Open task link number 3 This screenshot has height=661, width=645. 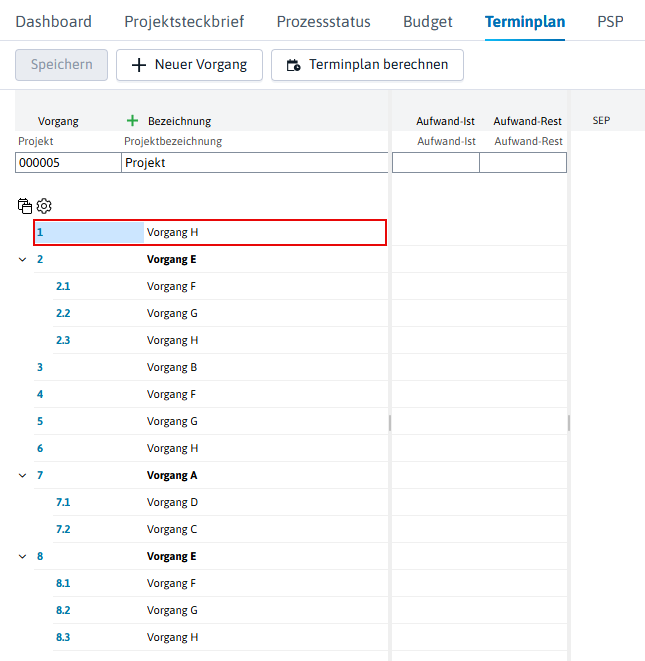tap(40, 367)
